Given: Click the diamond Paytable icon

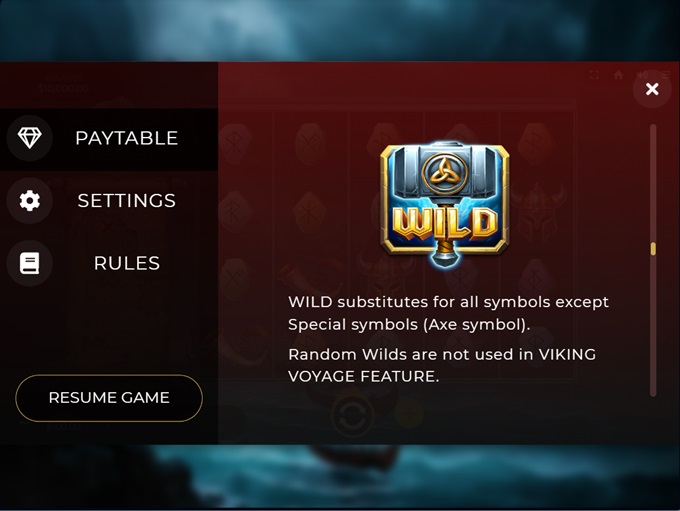Looking at the screenshot, I should pos(29,138).
